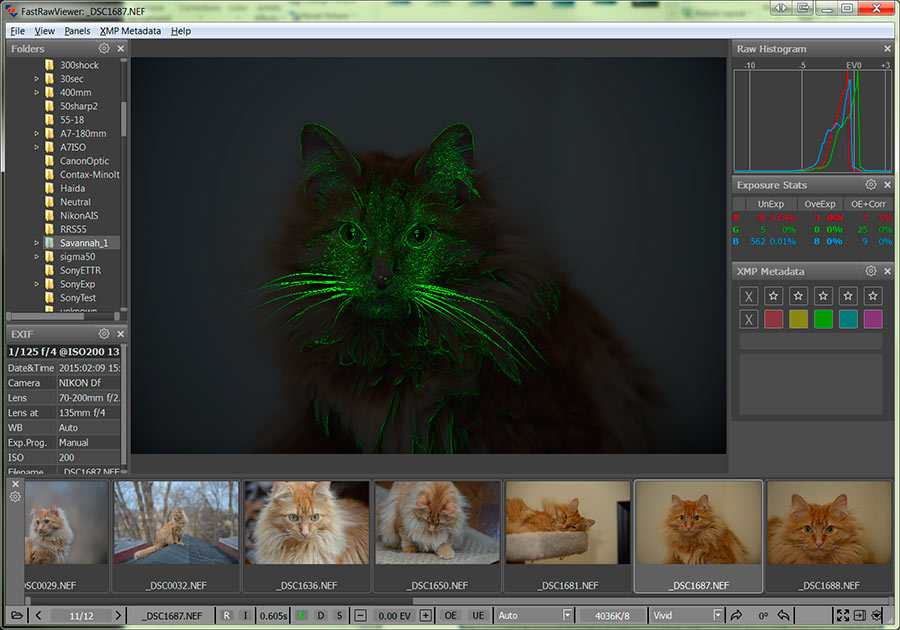
Task: Toggle UE underexposure display
Action: (x=478, y=615)
